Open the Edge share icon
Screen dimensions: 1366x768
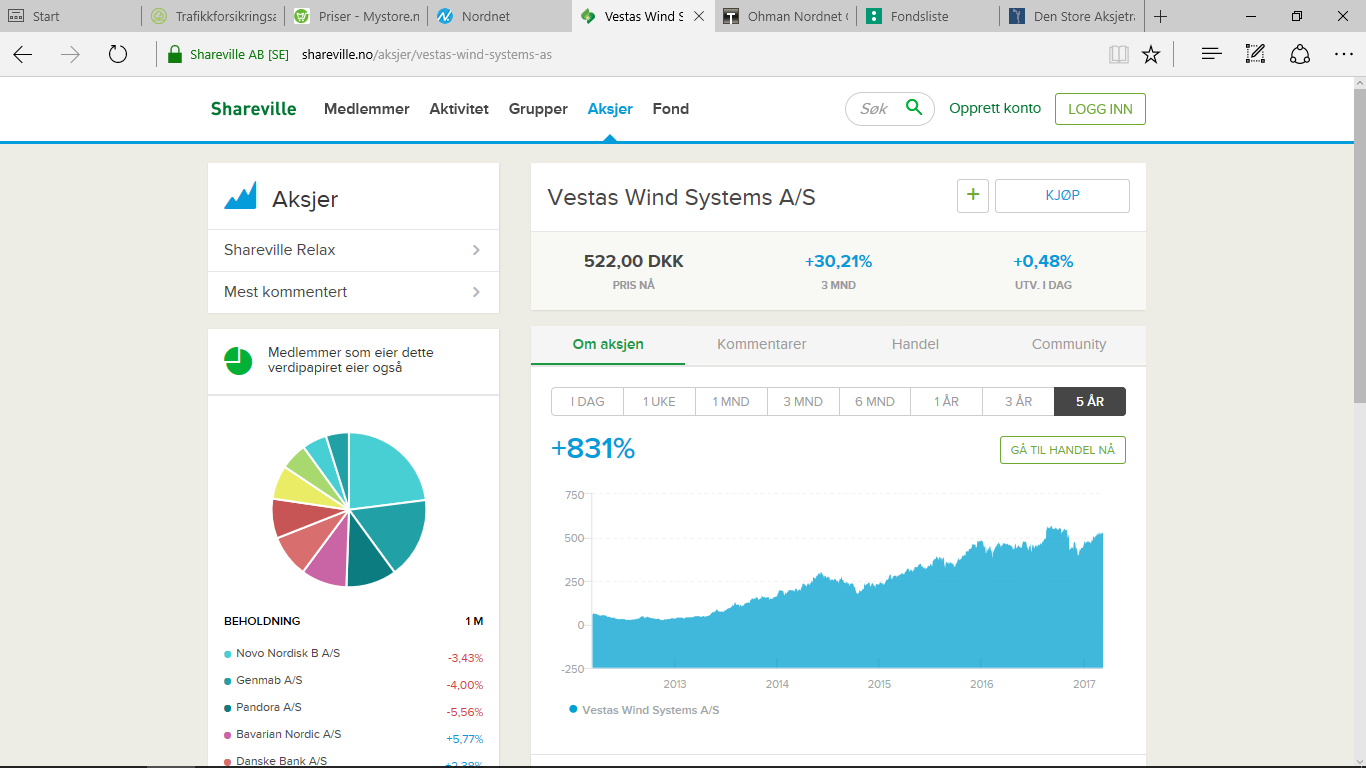point(1300,54)
